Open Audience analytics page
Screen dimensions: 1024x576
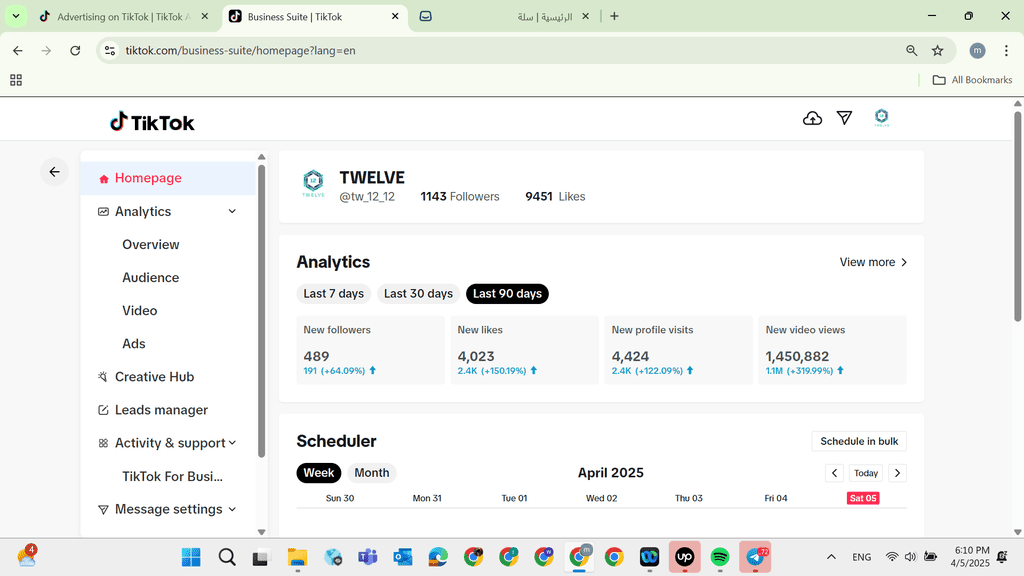coord(151,278)
